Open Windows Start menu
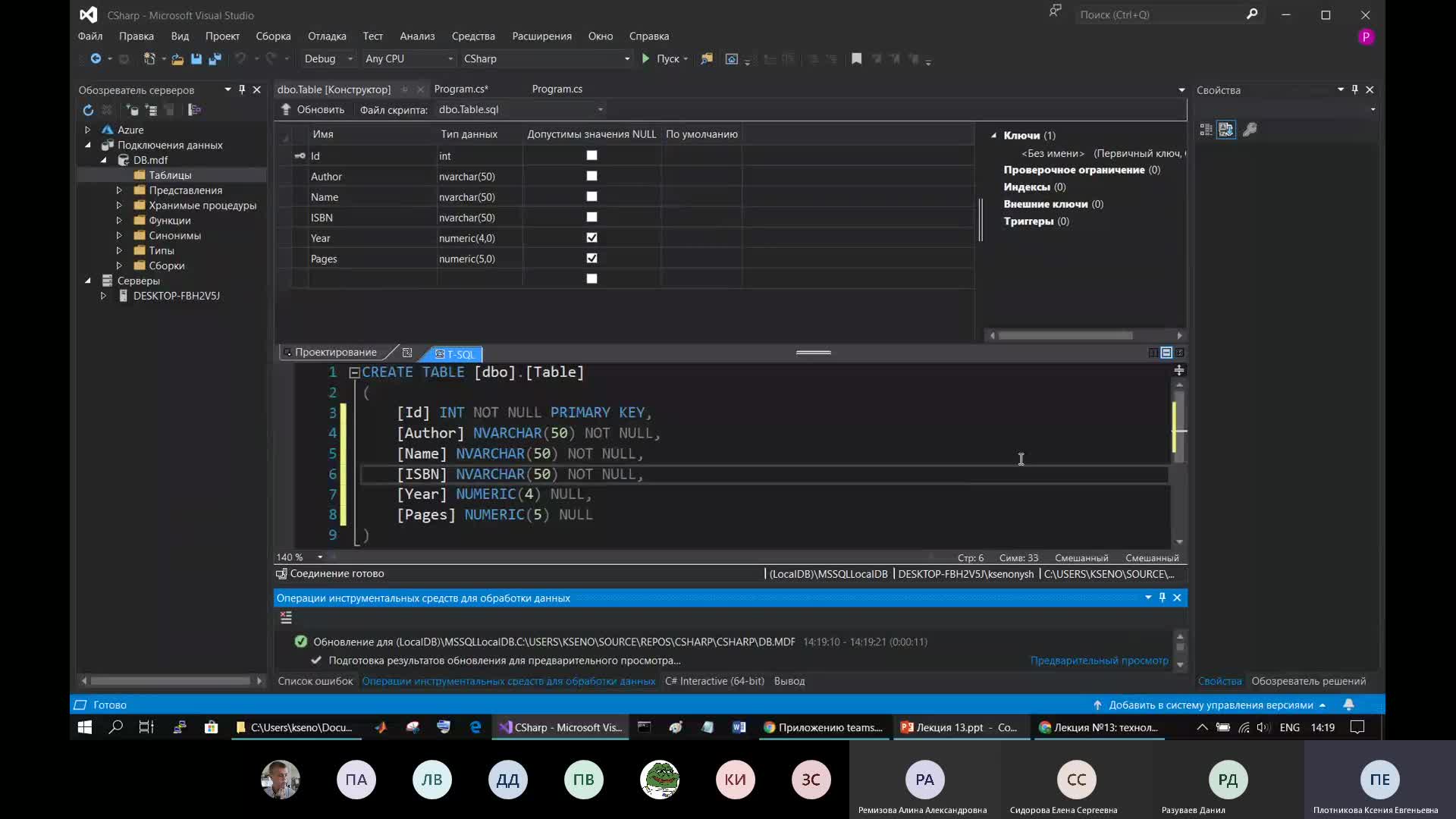This screenshot has height=819, width=1456. pos(85,727)
